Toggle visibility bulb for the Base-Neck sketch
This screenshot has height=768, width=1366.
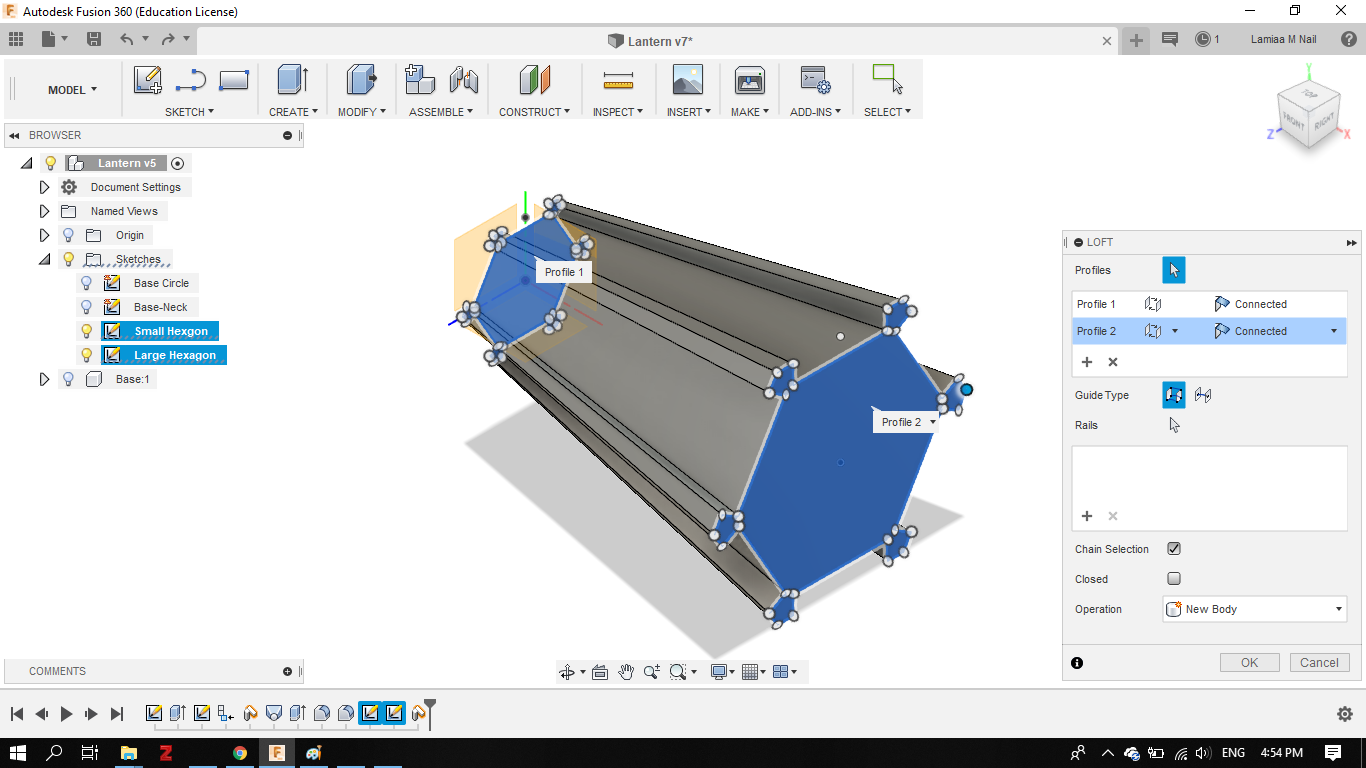point(86,307)
